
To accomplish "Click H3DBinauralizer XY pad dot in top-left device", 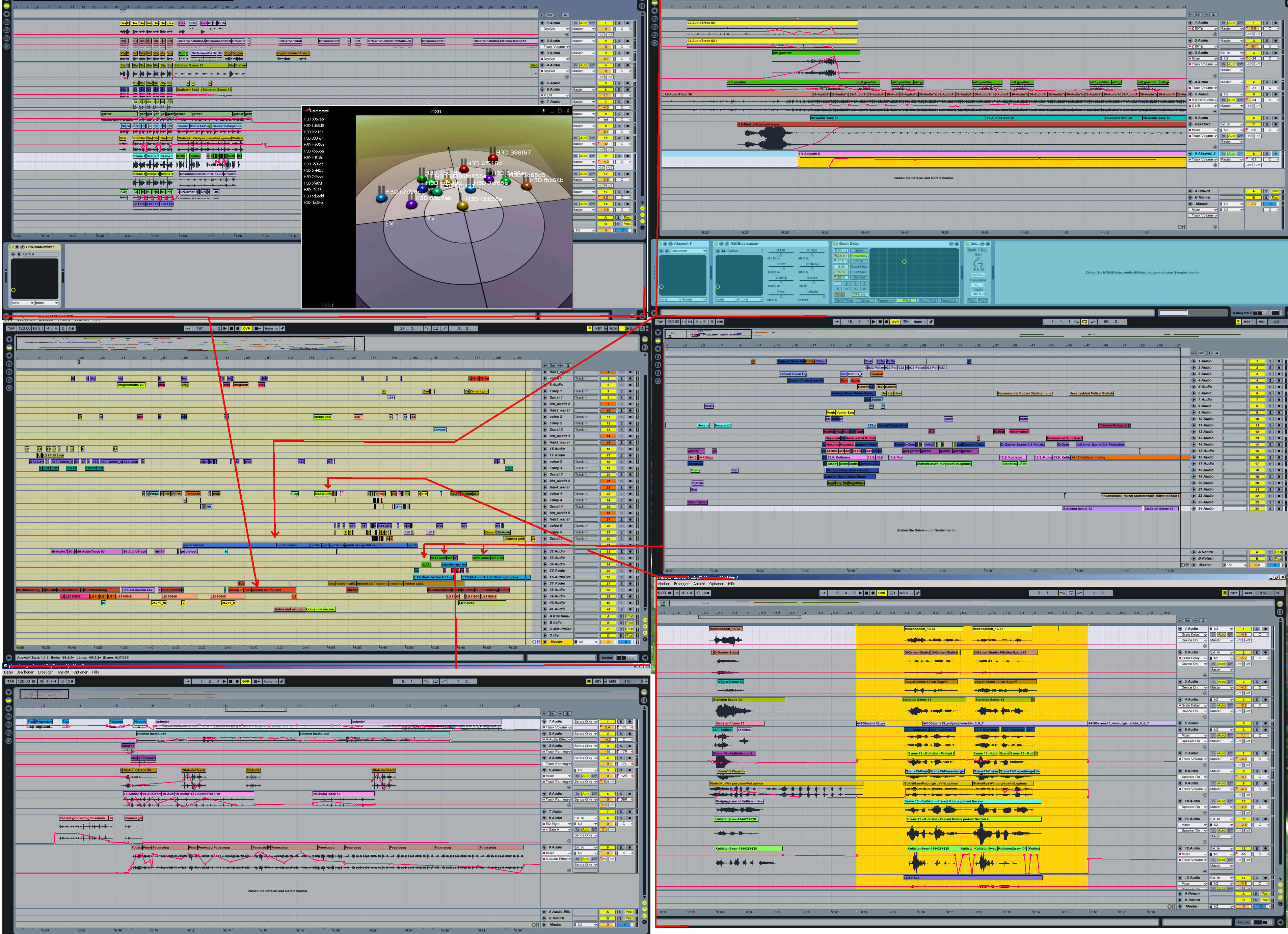I will [13, 290].
